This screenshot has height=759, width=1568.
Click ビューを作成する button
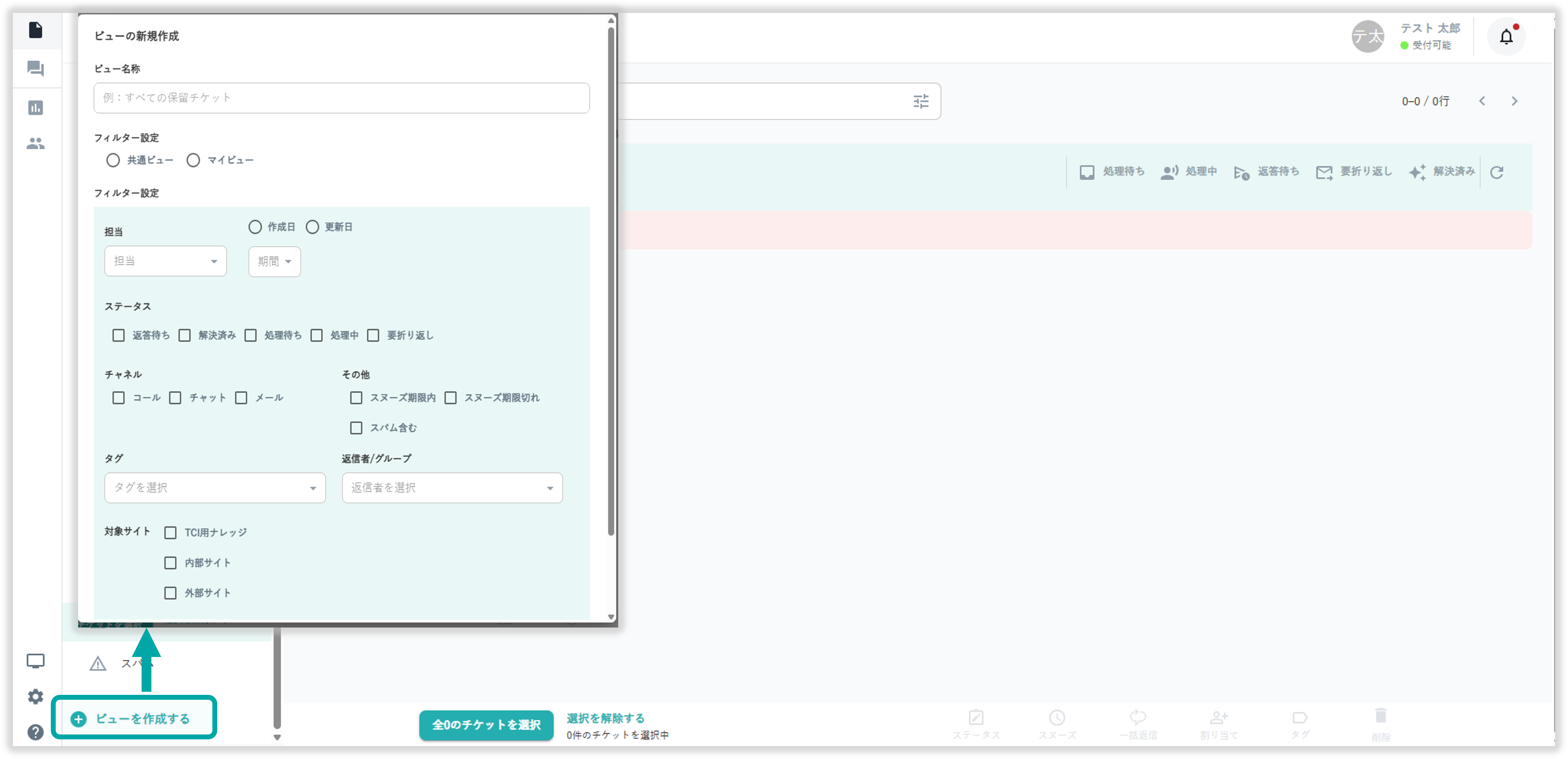134,719
